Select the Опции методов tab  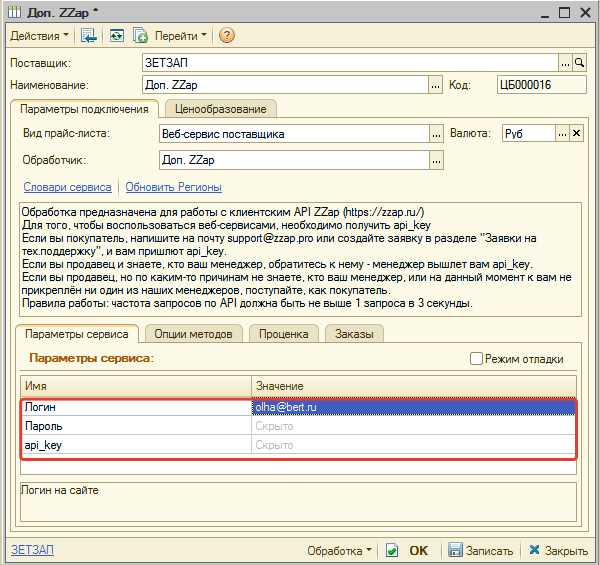pos(193,334)
